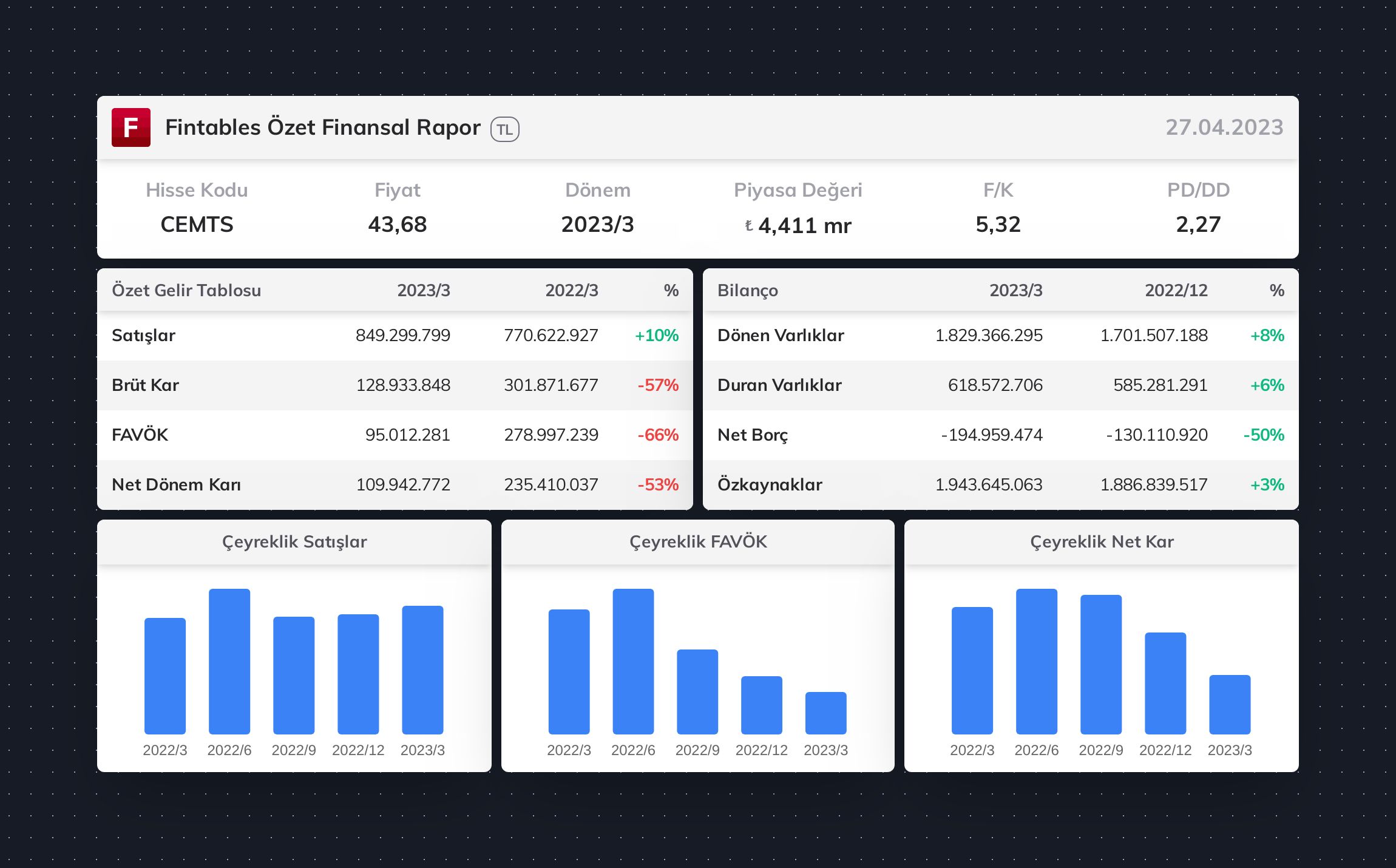Click the Özet Gelir Tablosu header
Viewport: 1396px width, 868px height.
click(x=186, y=290)
